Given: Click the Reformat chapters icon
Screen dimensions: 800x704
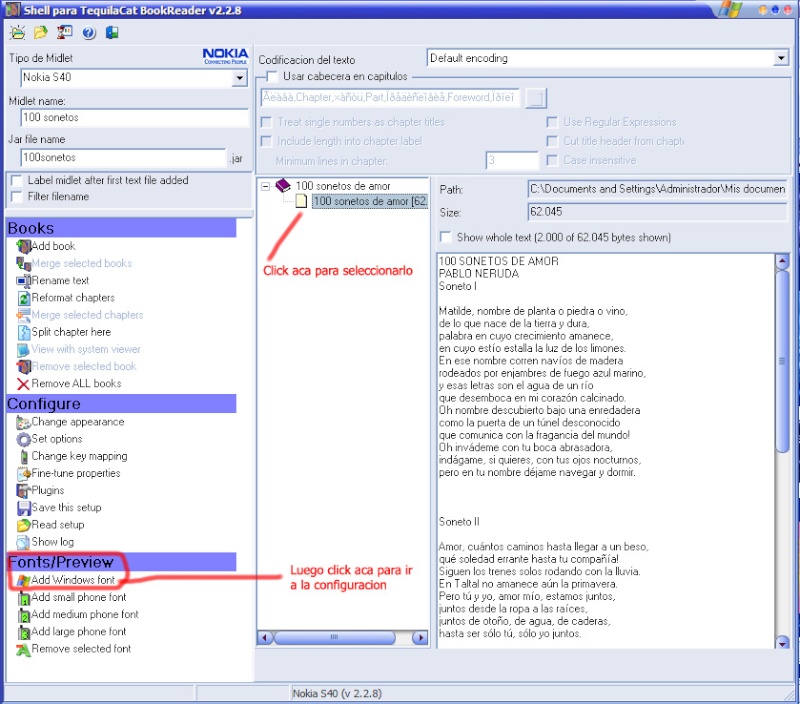Looking at the screenshot, I should click(23, 298).
